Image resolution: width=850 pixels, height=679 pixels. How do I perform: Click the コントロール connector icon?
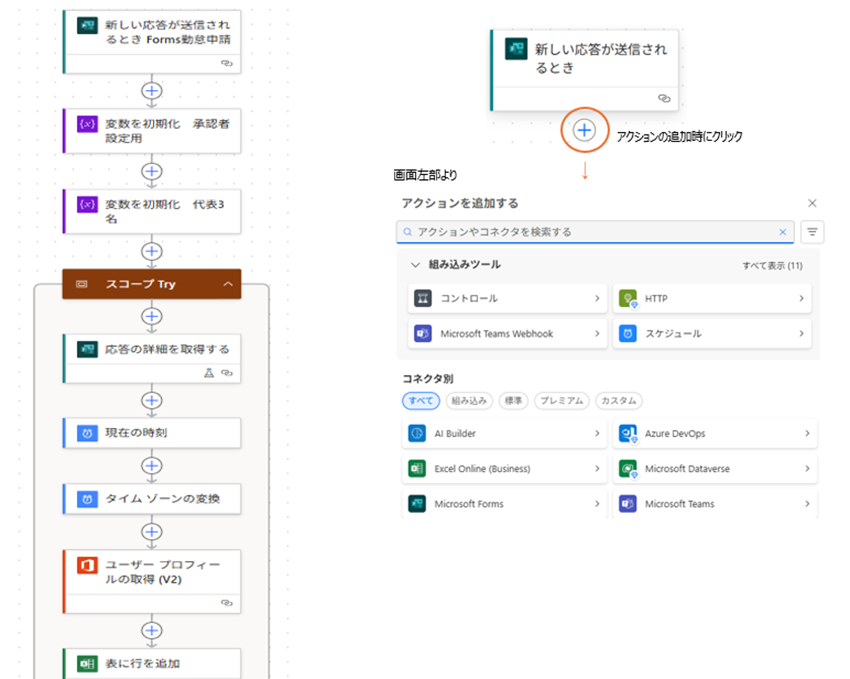(423, 298)
